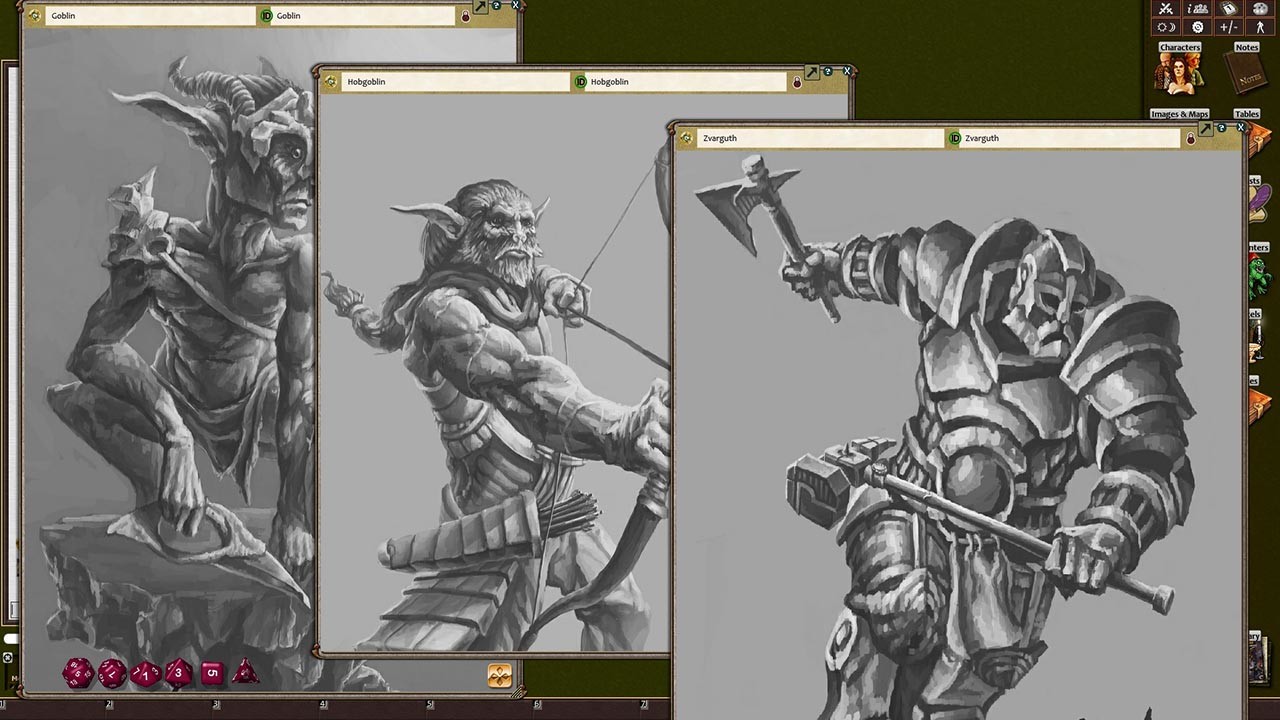Toggle the padlock on the Goblin window
Viewport: 1280px width, 720px height.
click(x=464, y=16)
